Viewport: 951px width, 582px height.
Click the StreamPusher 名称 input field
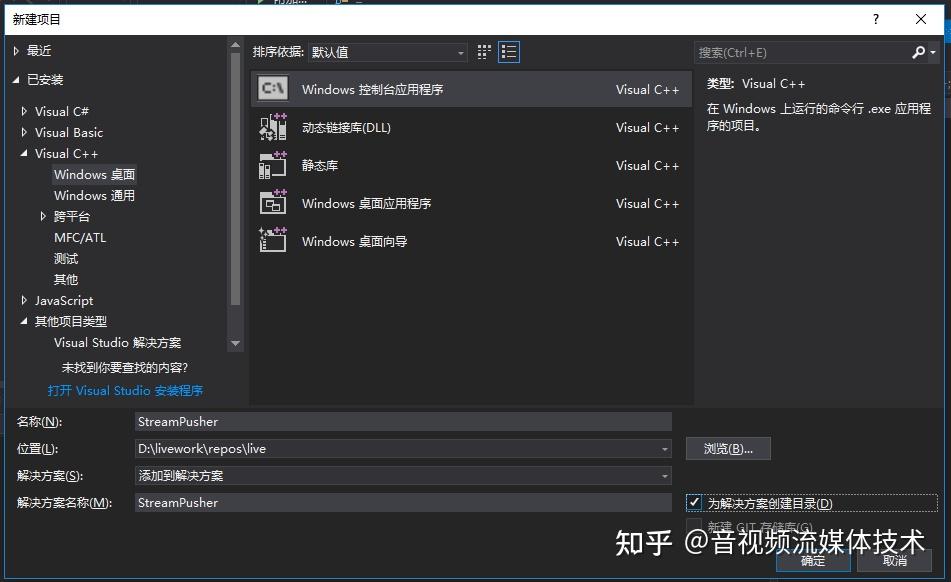[400, 421]
